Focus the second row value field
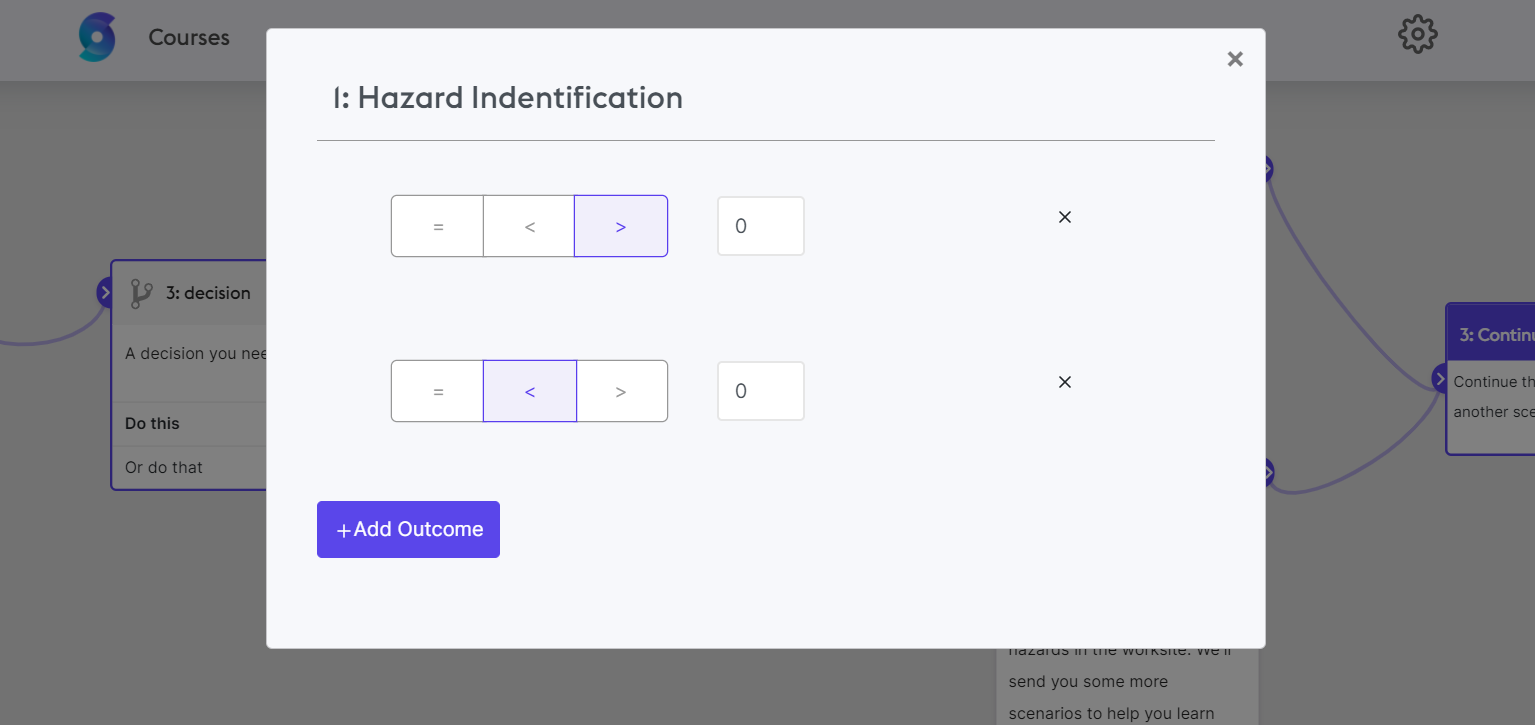 click(761, 391)
